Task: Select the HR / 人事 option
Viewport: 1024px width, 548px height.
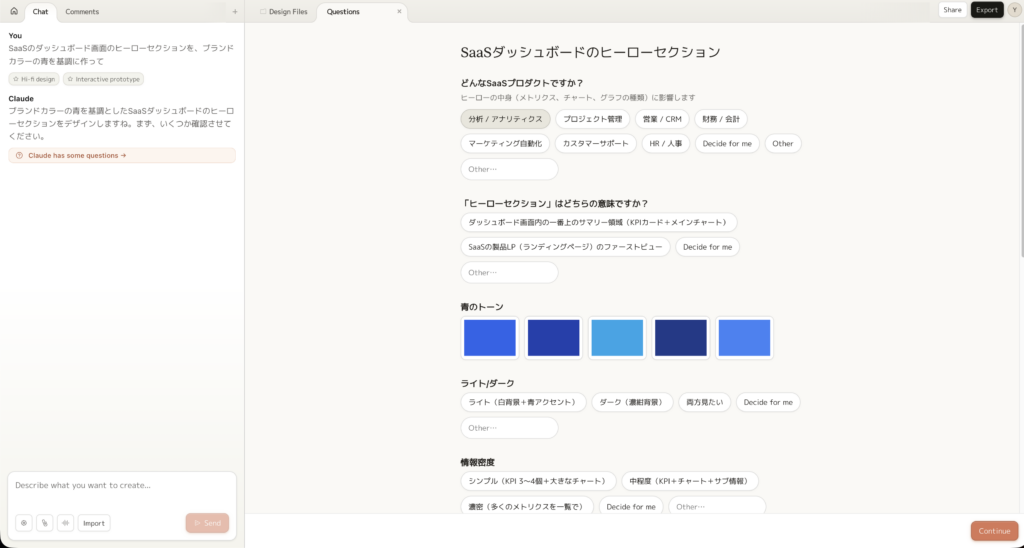Action: (x=665, y=144)
